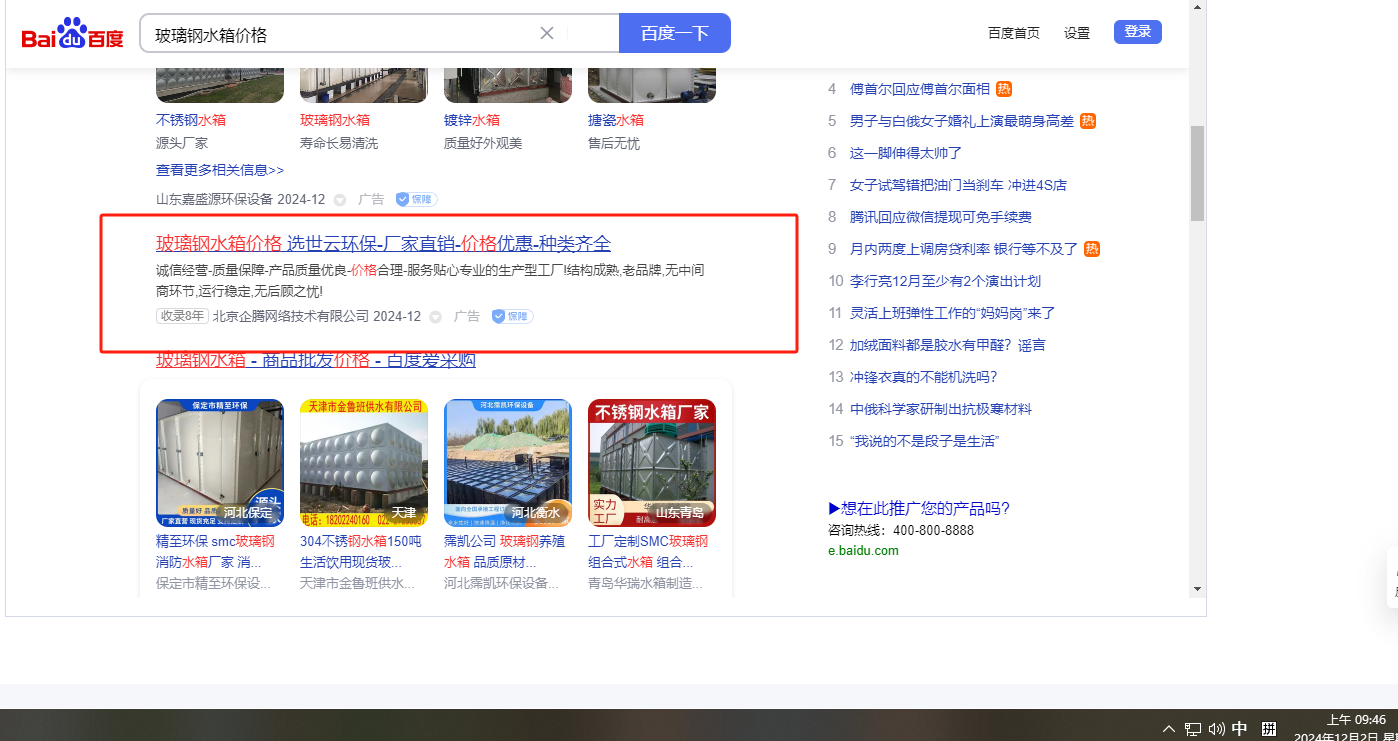Image resolution: width=1398 pixels, height=741 pixels.
Task: Go to 百度首页
Action: point(1014,33)
